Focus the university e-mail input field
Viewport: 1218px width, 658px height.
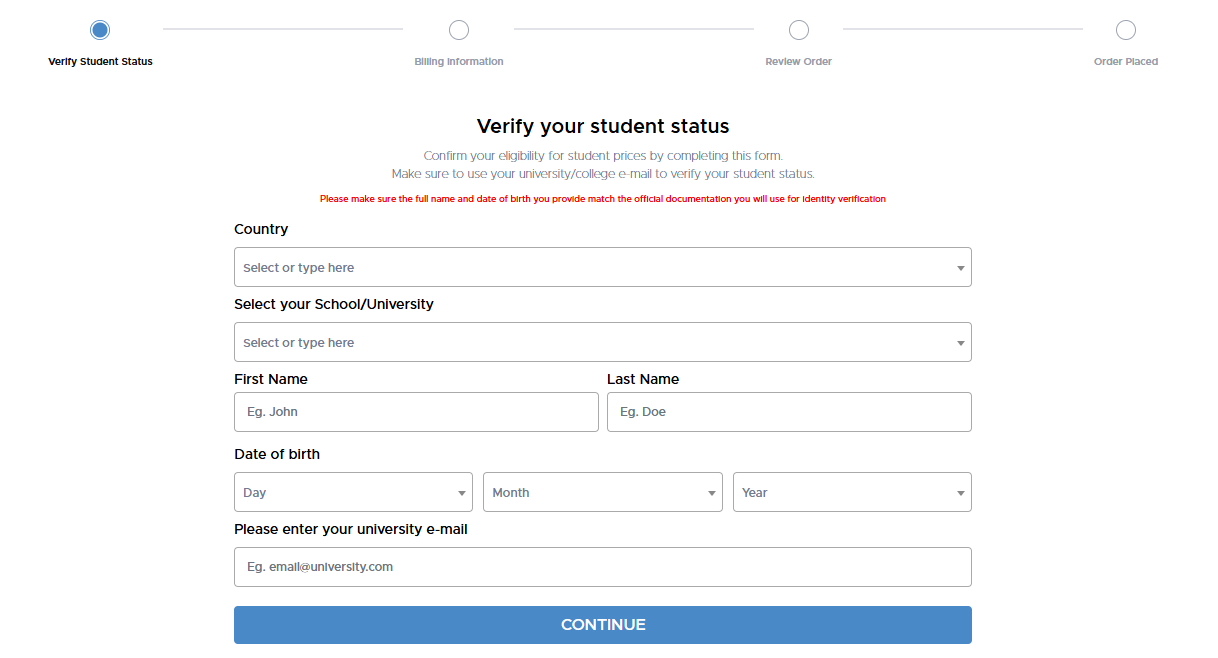(602, 567)
